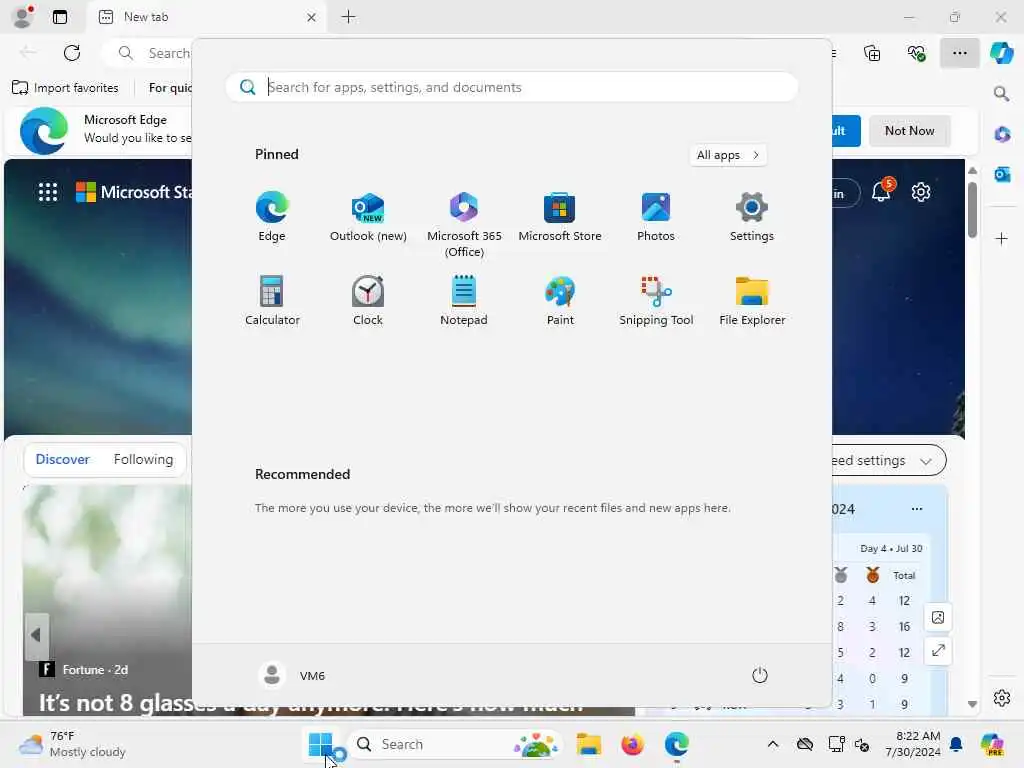Add an app to Edge sidebar
The image size is (1024, 768).
coord(1001,238)
